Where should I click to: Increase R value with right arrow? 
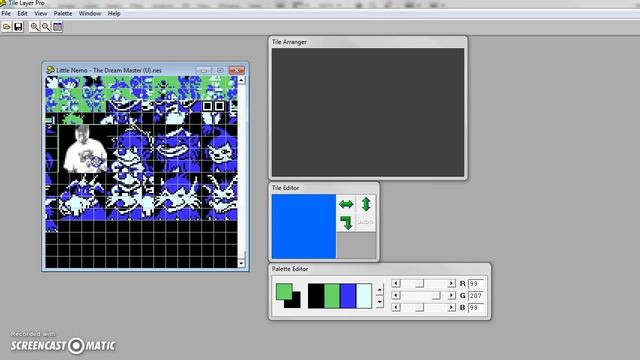pyautogui.click(x=451, y=283)
